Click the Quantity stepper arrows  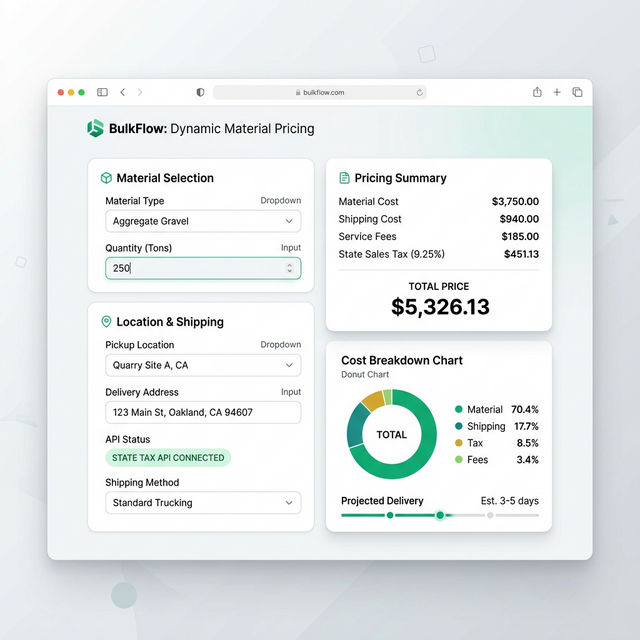(289, 268)
